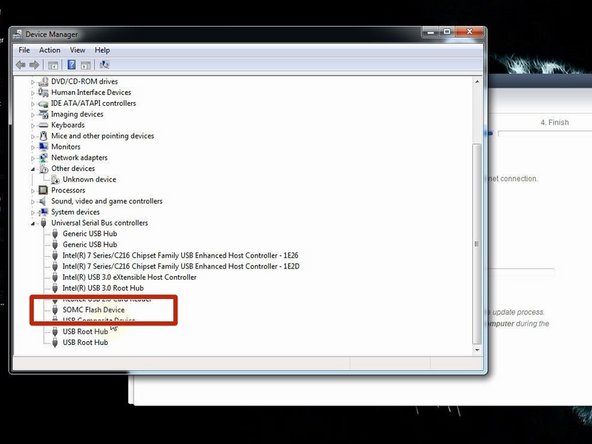Click the Scan for hardware changes icon

coord(104,65)
